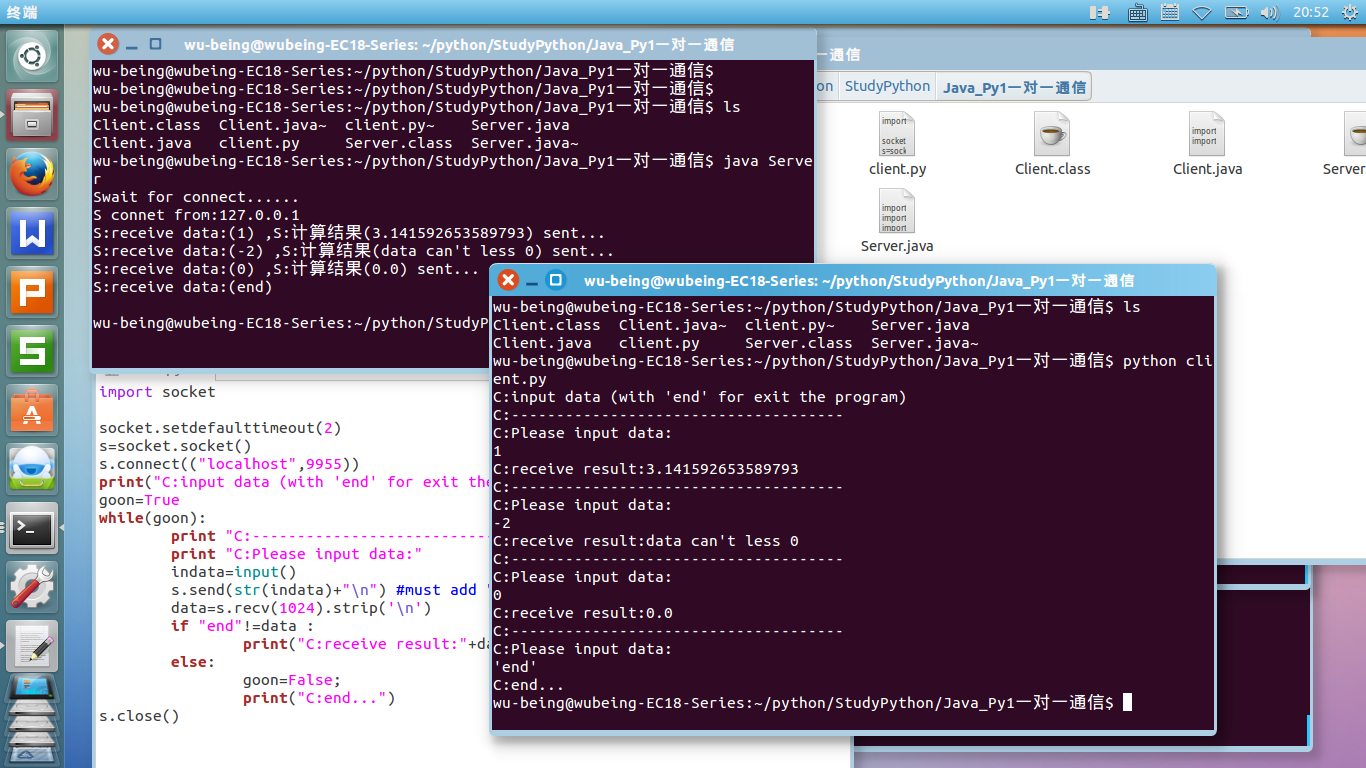
Task: Click the 终端 label in the top panel
Action: 22,12
